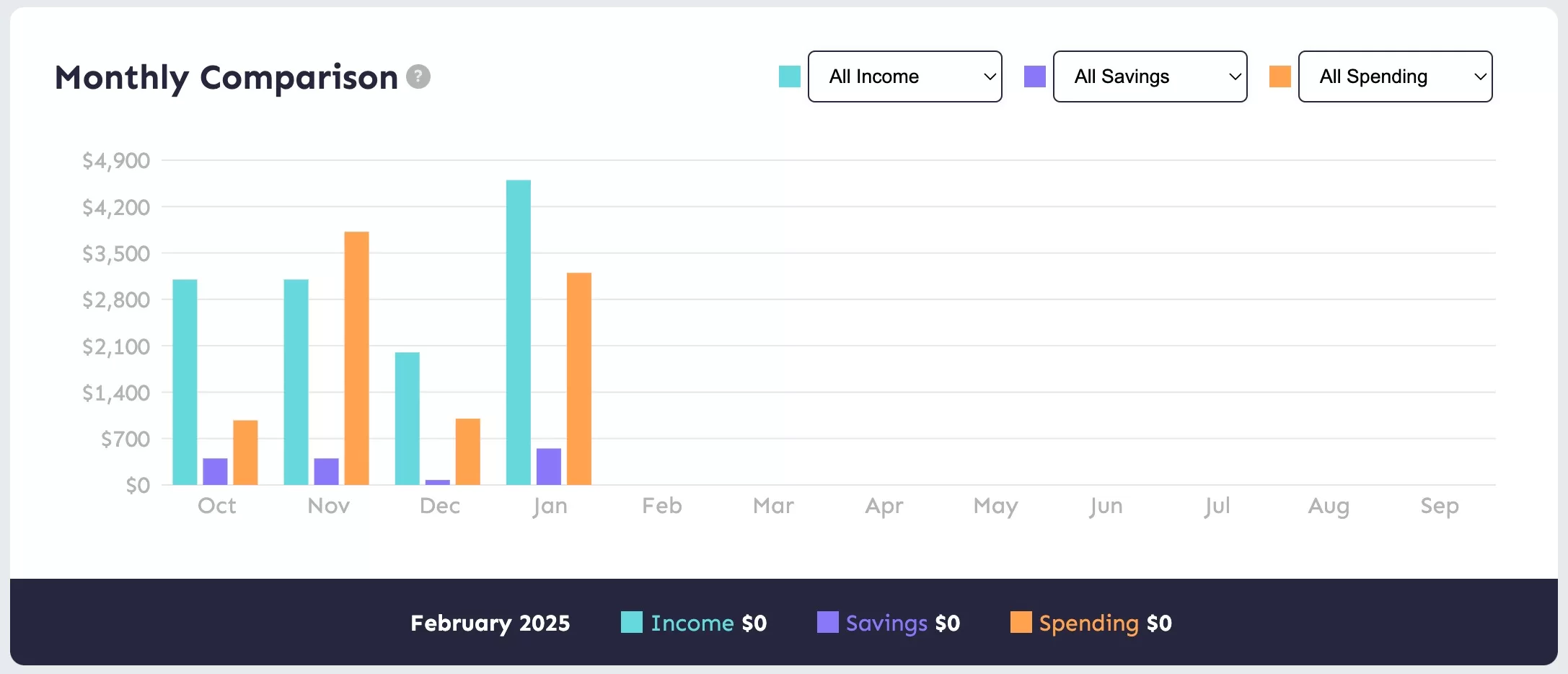Click the orange Spending icon in footer
Viewport: 1568px width, 674px height.
click(x=1021, y=622)
